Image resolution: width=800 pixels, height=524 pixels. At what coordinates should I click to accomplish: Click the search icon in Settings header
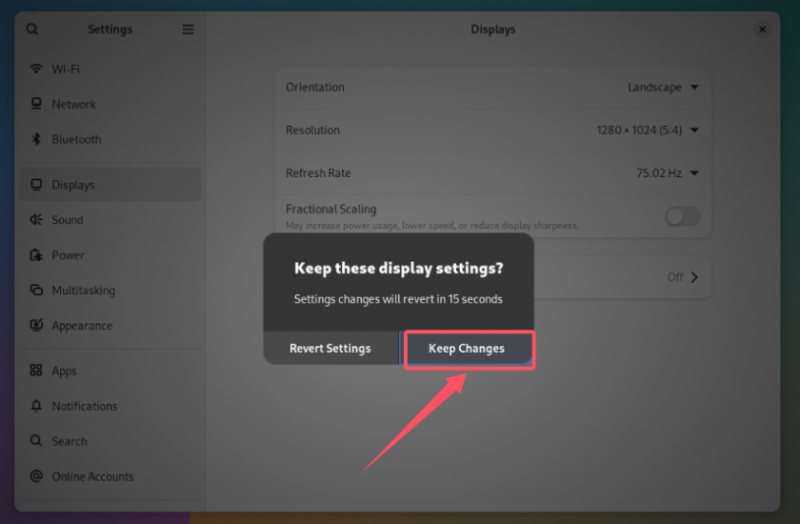[x=32, y=29]
